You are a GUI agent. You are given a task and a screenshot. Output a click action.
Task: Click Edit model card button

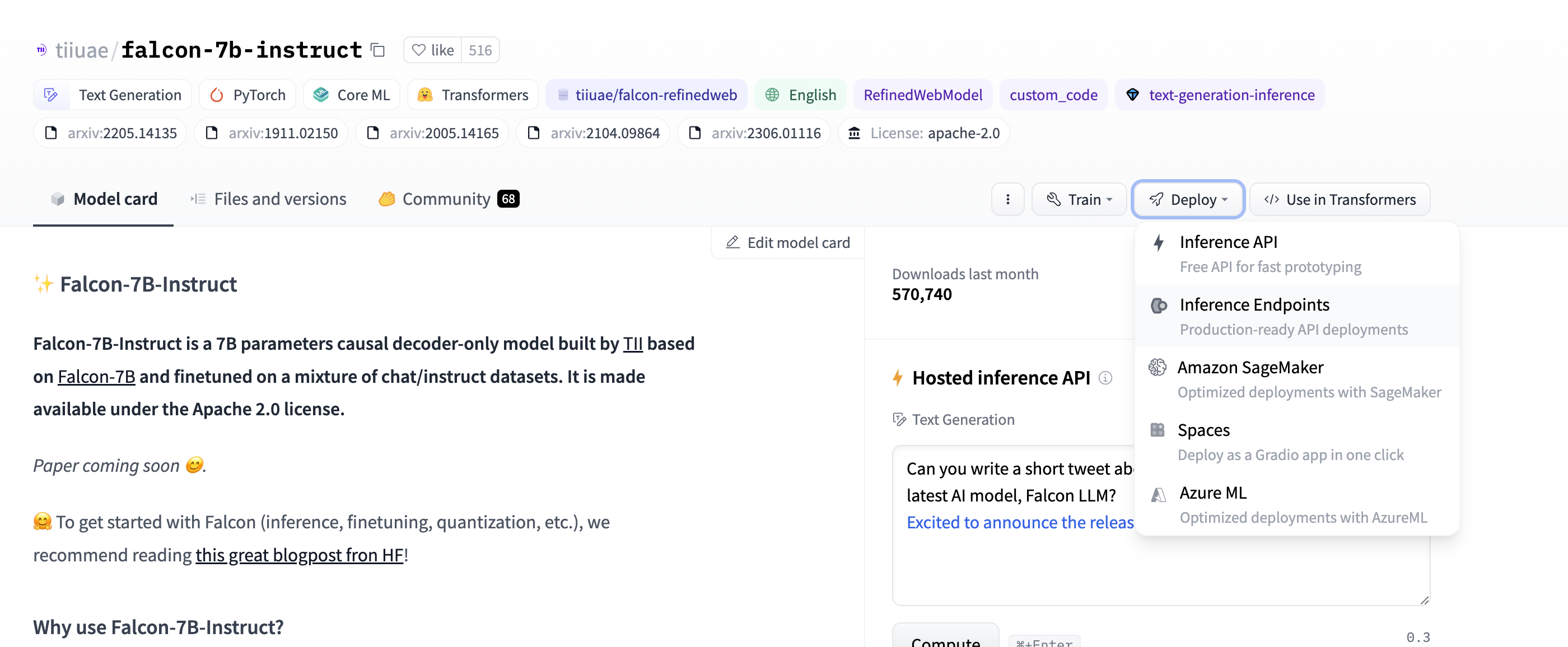(788, 243)
